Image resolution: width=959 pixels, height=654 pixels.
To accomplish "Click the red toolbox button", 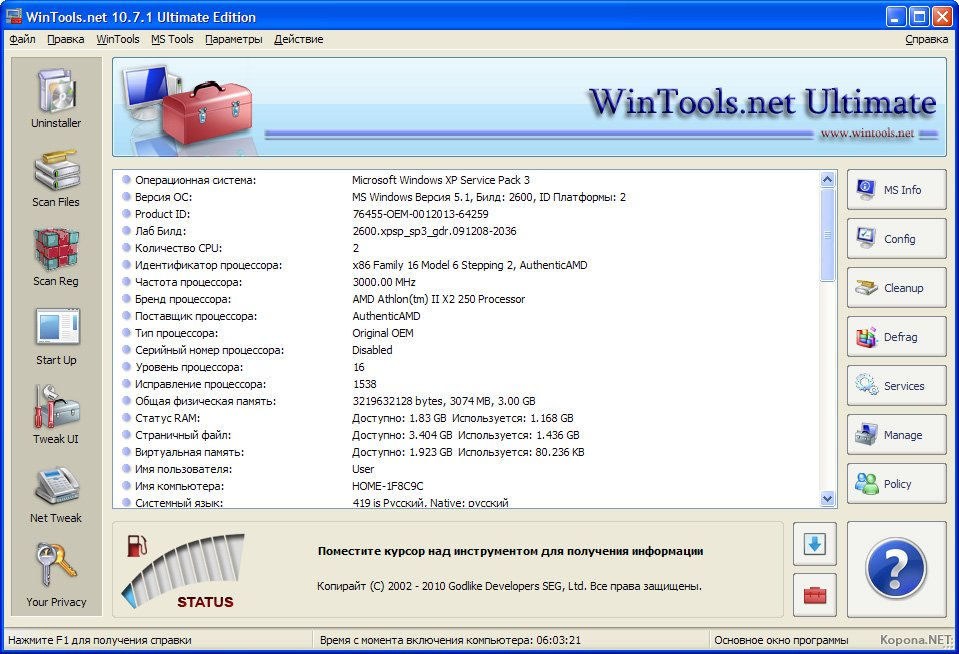I will (x=815, y=595).
